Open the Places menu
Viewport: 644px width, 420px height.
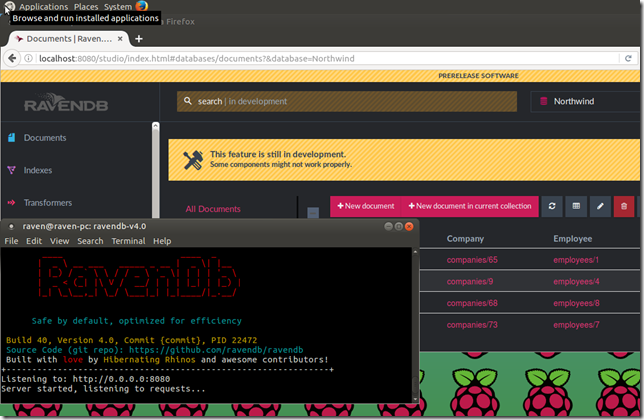click(86, 7)
